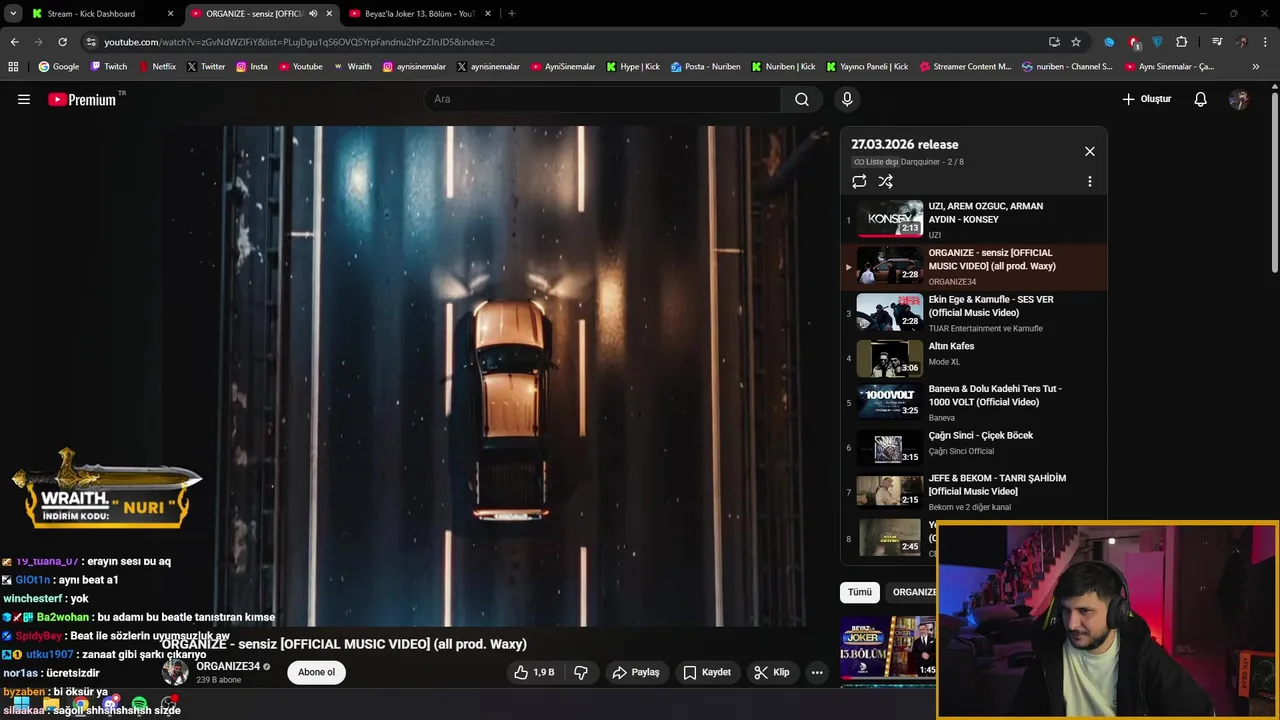Image resolution: width=1280 pixels, height=720 pixels.
Task: Toggle playlist loop
Action: tap(859, 181)
